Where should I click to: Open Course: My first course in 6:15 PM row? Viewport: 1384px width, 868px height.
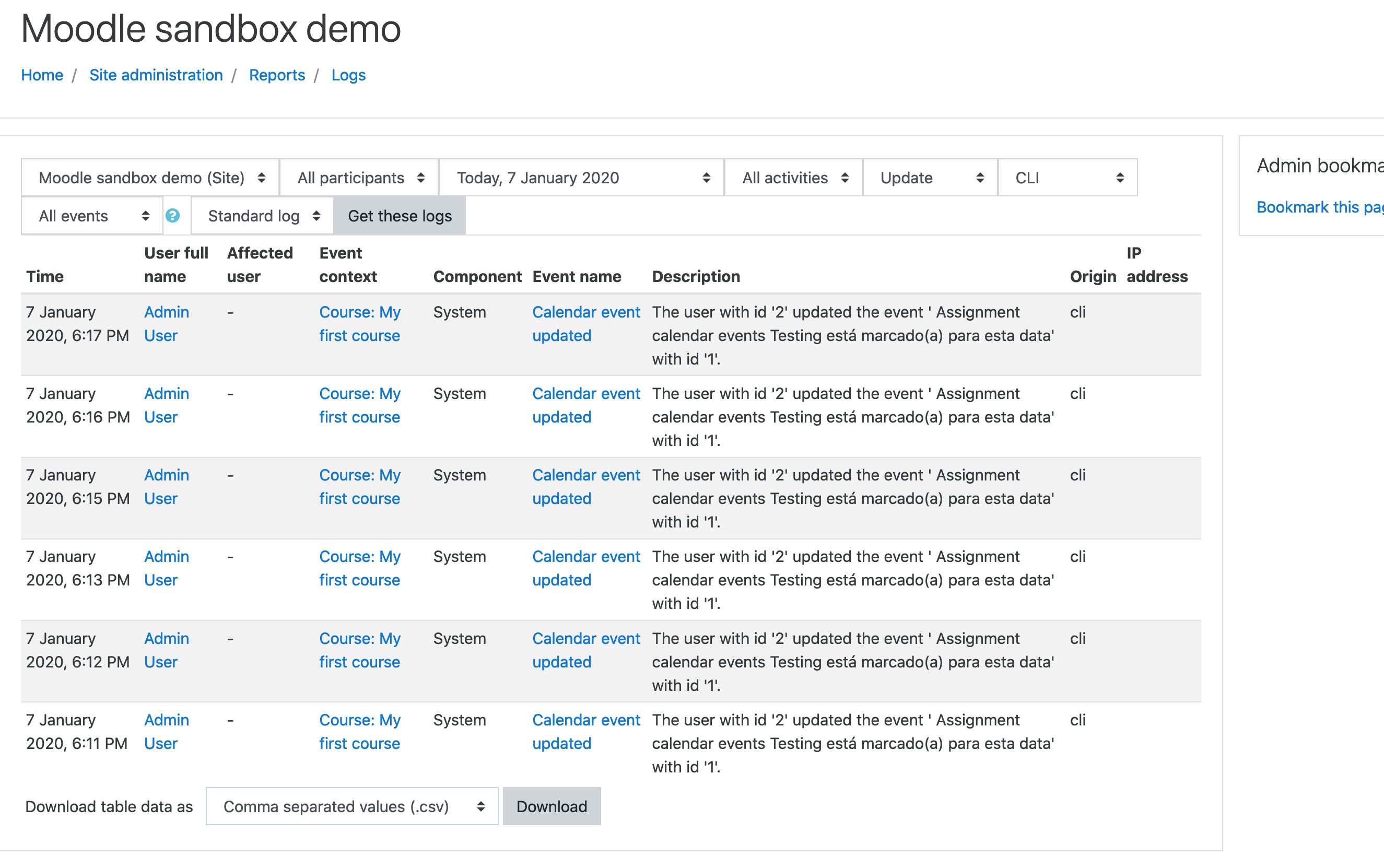click(360, 487)
